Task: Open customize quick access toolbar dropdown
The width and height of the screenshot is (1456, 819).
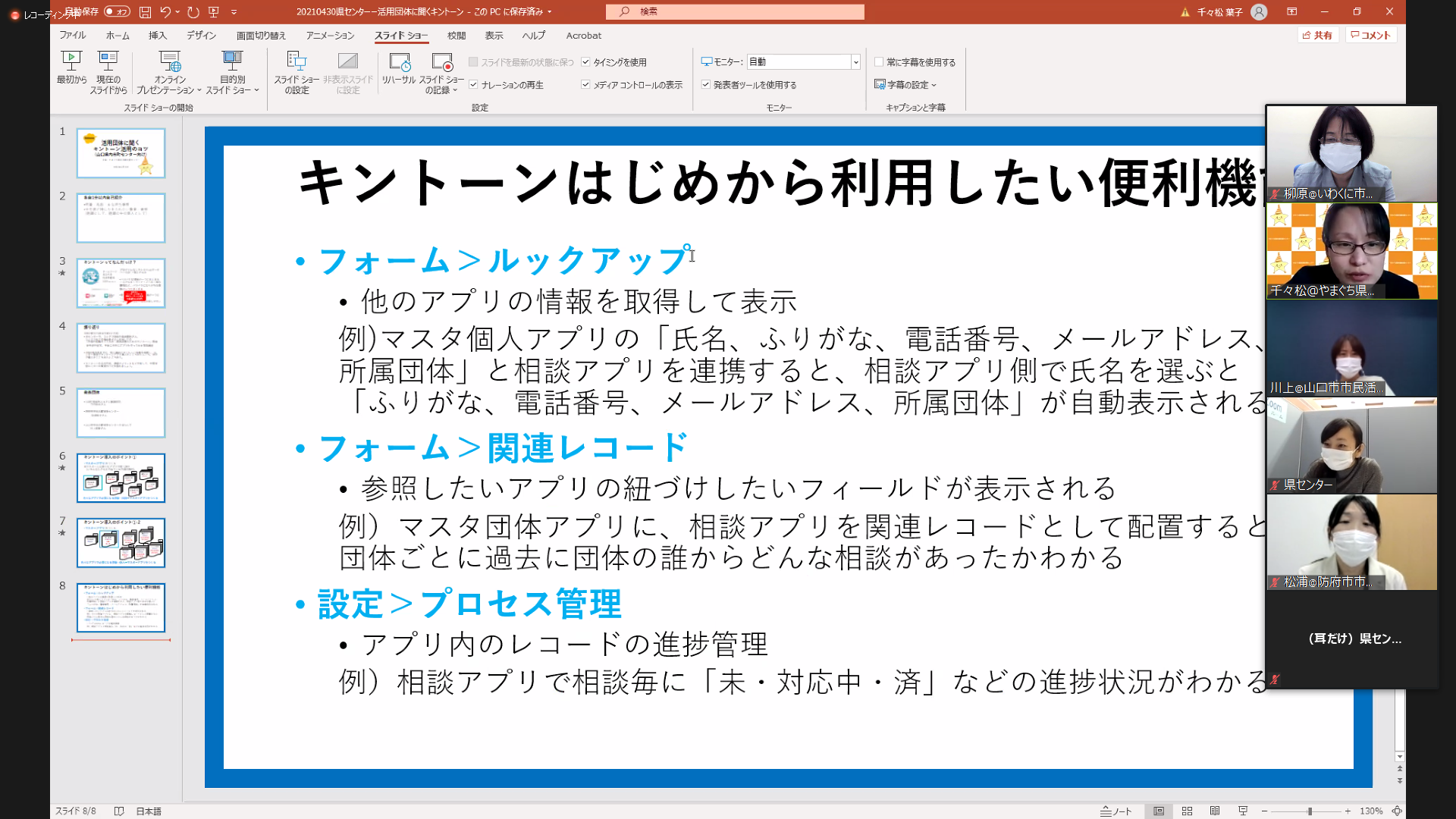Action: point(234,11)
